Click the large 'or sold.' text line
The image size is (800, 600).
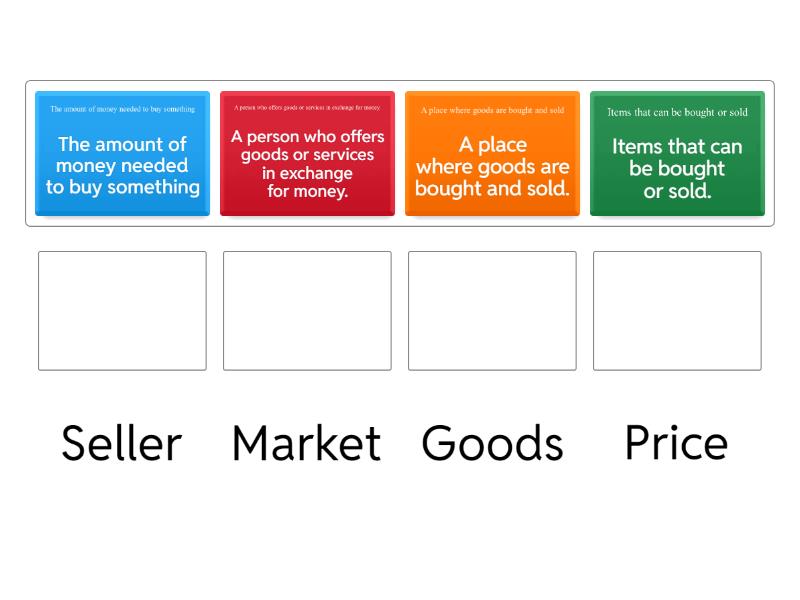[677, 191]
